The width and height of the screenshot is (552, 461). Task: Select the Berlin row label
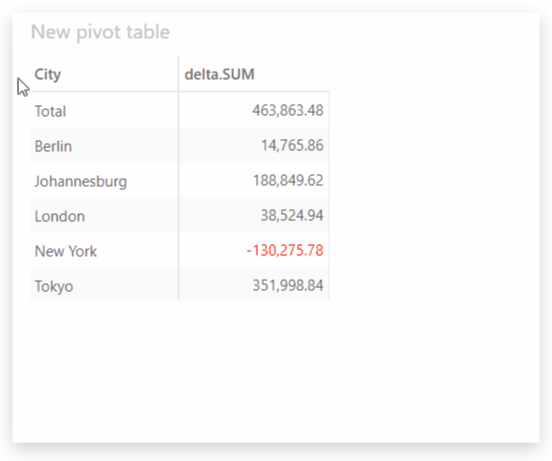53,146
